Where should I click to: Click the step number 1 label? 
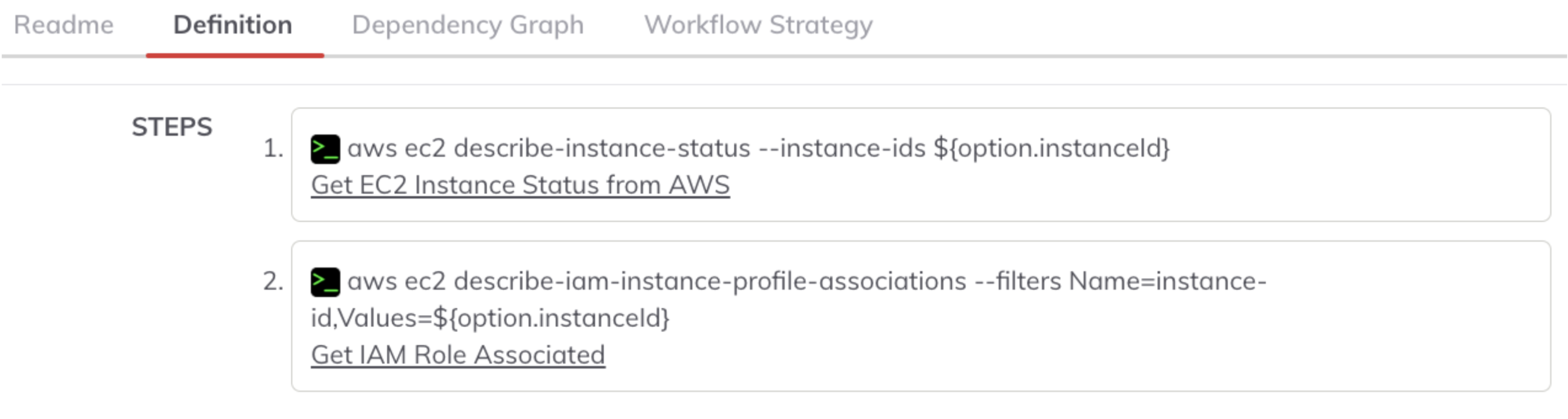[273, 148]
